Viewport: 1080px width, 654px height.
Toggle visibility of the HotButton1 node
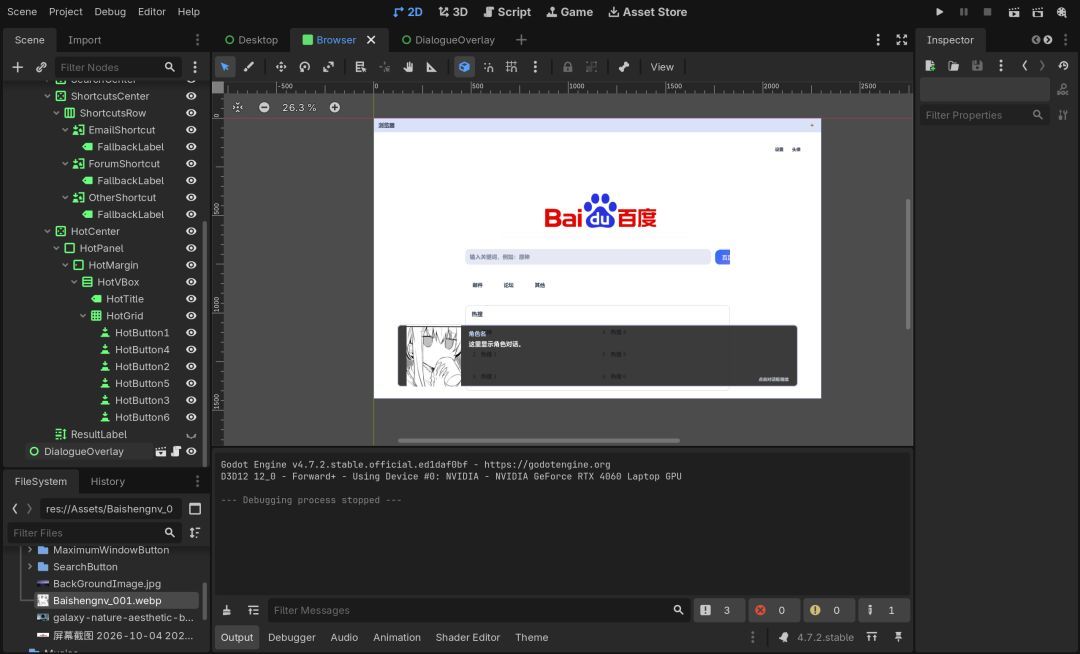pos(191,333)
